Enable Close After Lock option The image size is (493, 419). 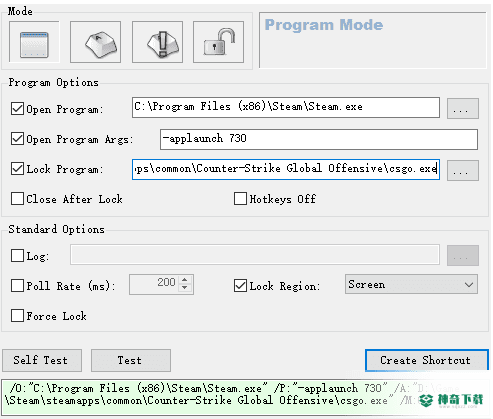(17, 199)
